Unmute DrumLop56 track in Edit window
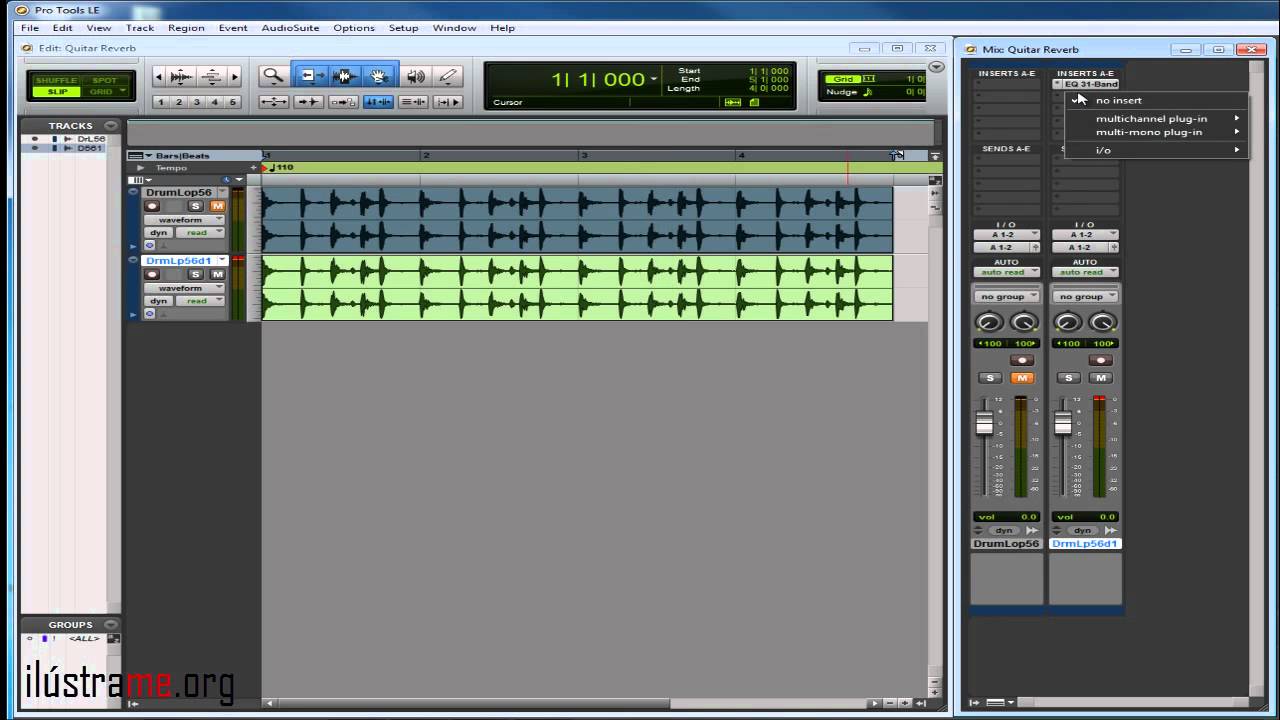 point(217,206)
